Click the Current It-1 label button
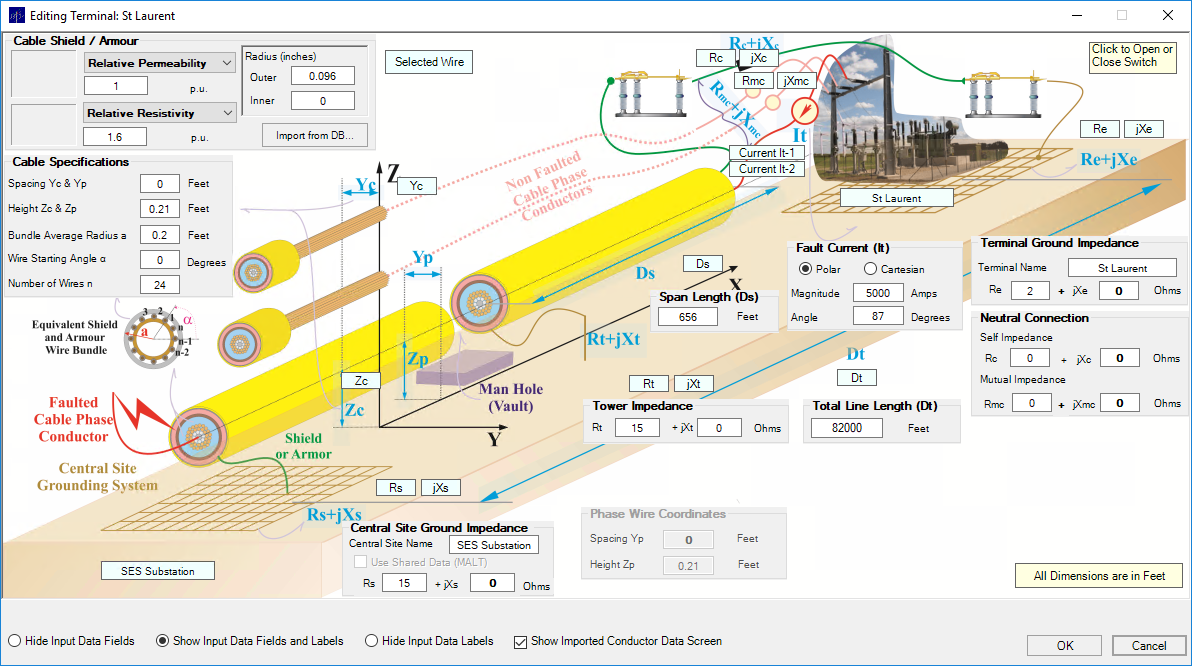The width and height of the screenshot is (1192, 666). tap(766, 153)
